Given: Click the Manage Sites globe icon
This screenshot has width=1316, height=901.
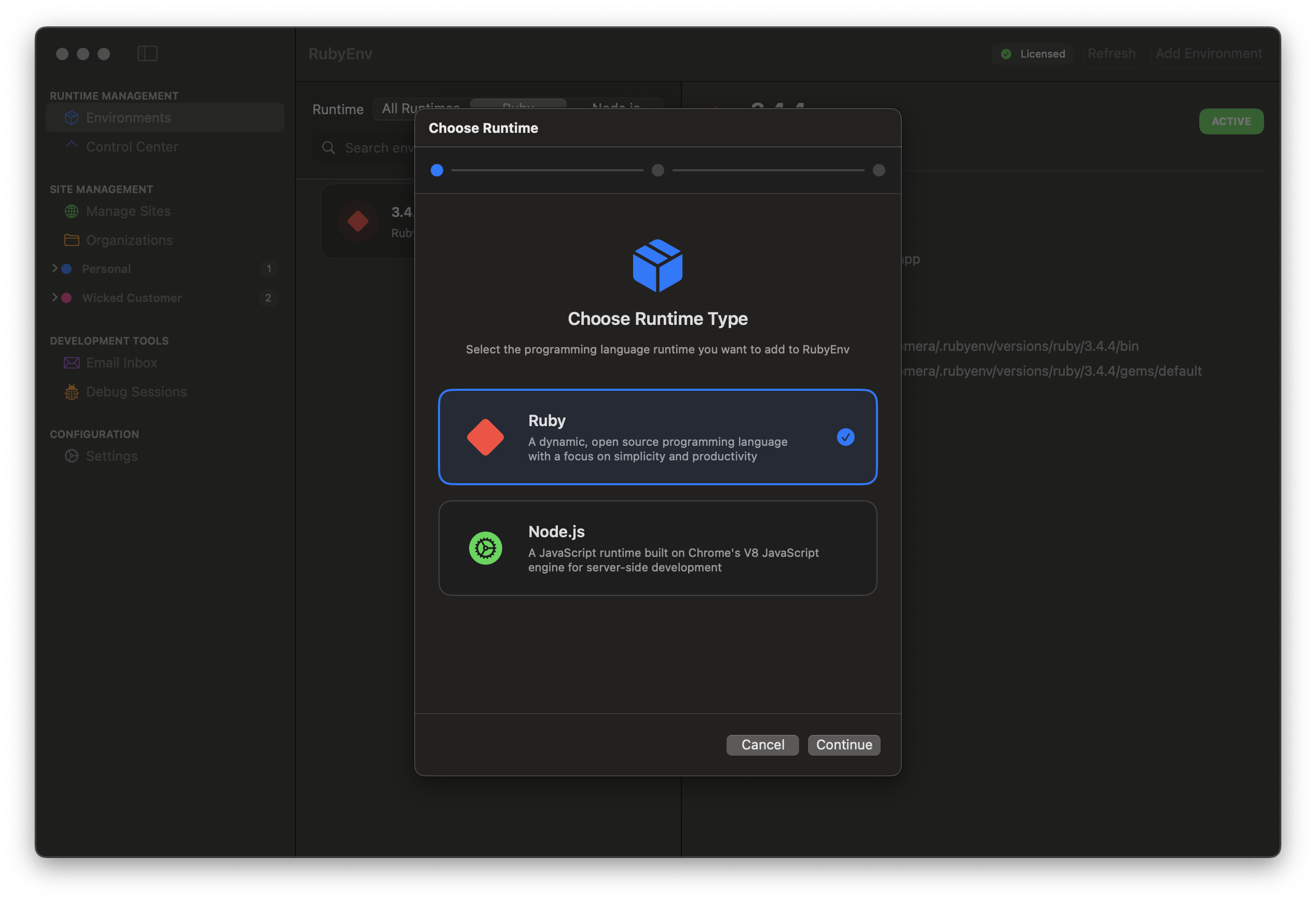Looking at the screenshot, I should point(71,211).
